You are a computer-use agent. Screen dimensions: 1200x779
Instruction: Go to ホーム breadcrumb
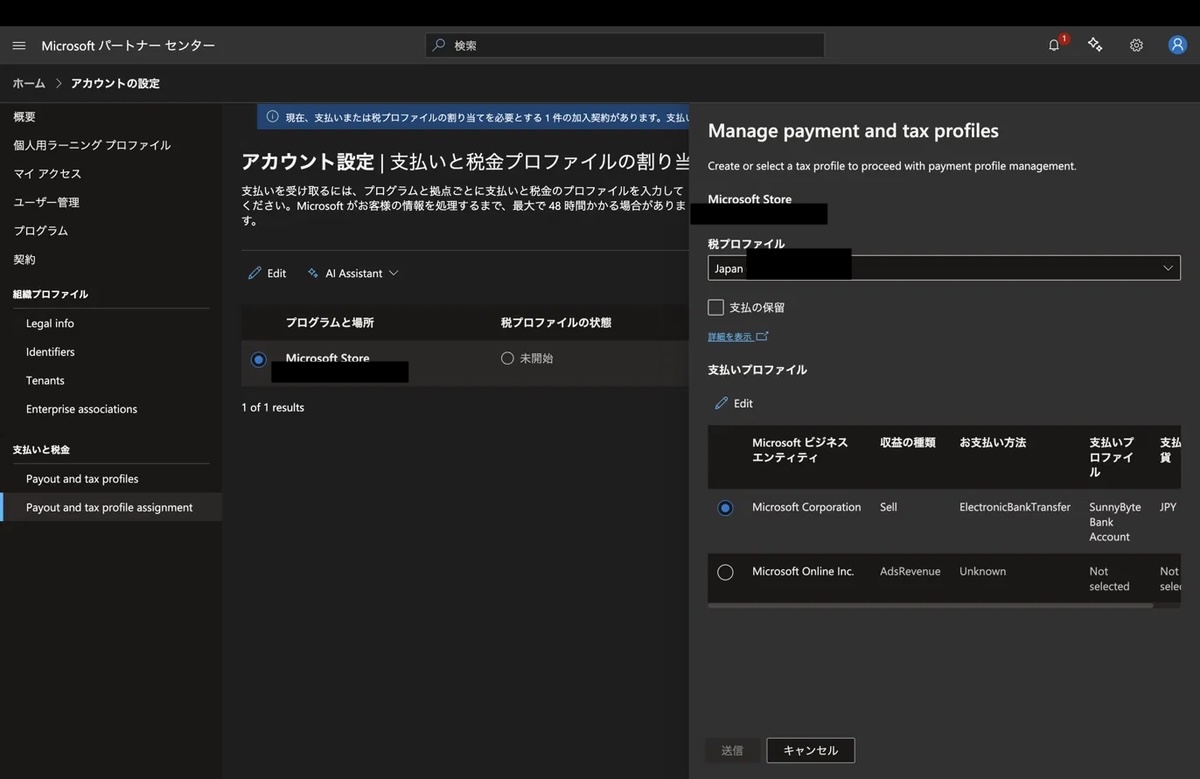[x=29, y=83]
